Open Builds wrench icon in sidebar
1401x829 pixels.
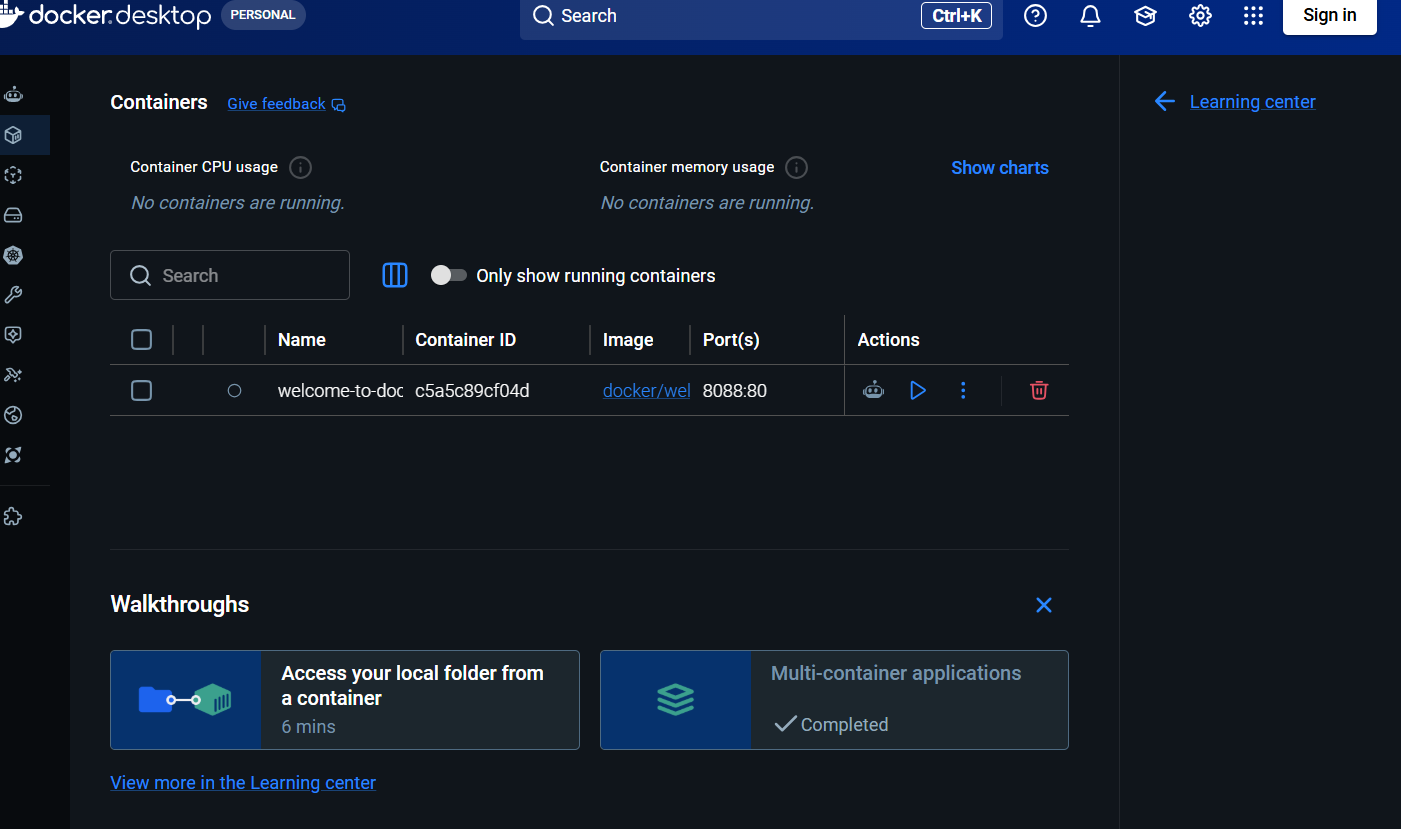[x=13, y=295]
